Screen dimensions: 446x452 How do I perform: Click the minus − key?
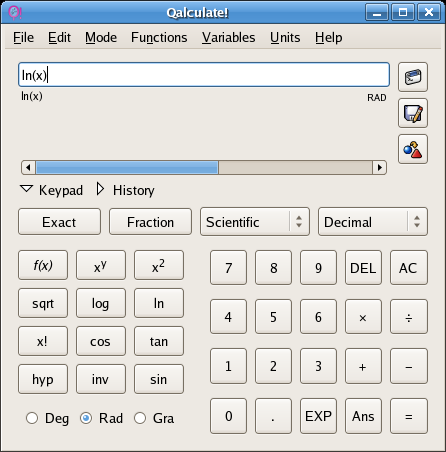pos(409,366)
